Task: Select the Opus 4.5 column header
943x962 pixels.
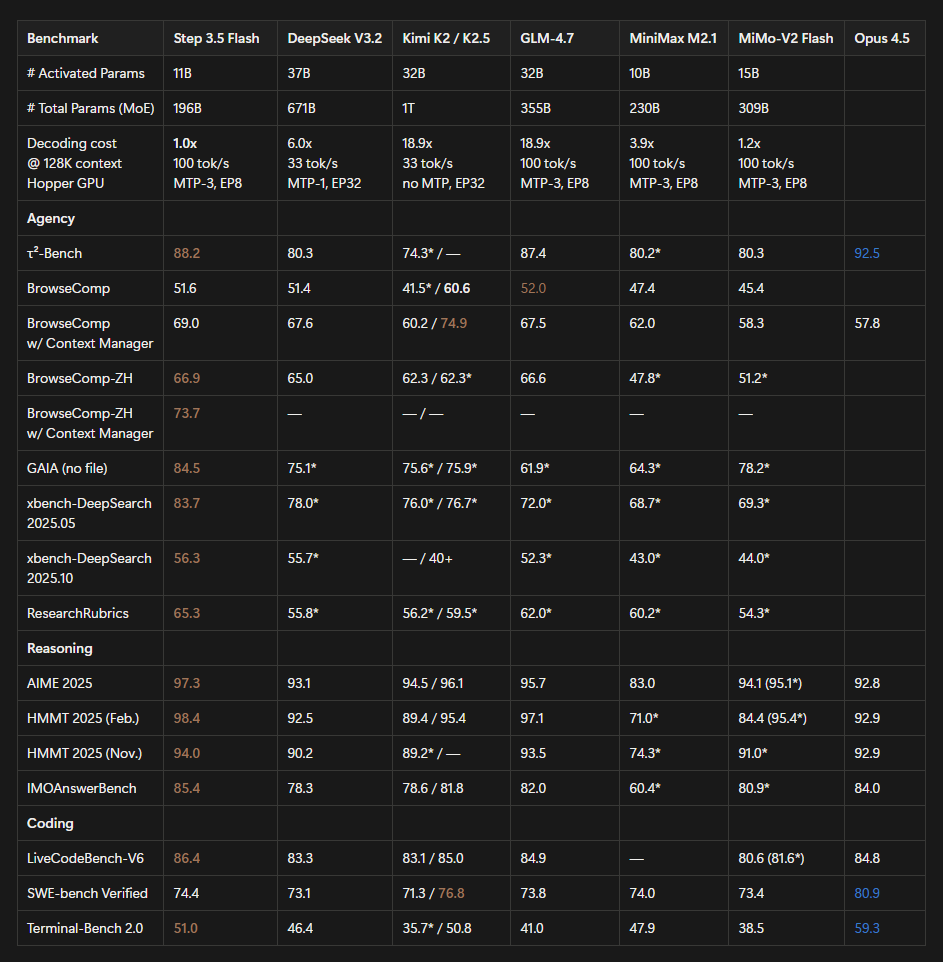Action: (x=881, y=38)
